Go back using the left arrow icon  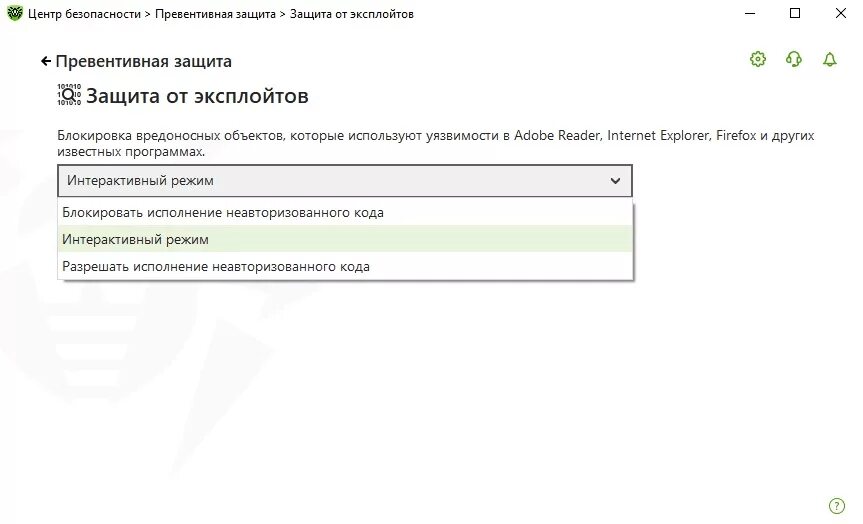click(x=46, y=61)
